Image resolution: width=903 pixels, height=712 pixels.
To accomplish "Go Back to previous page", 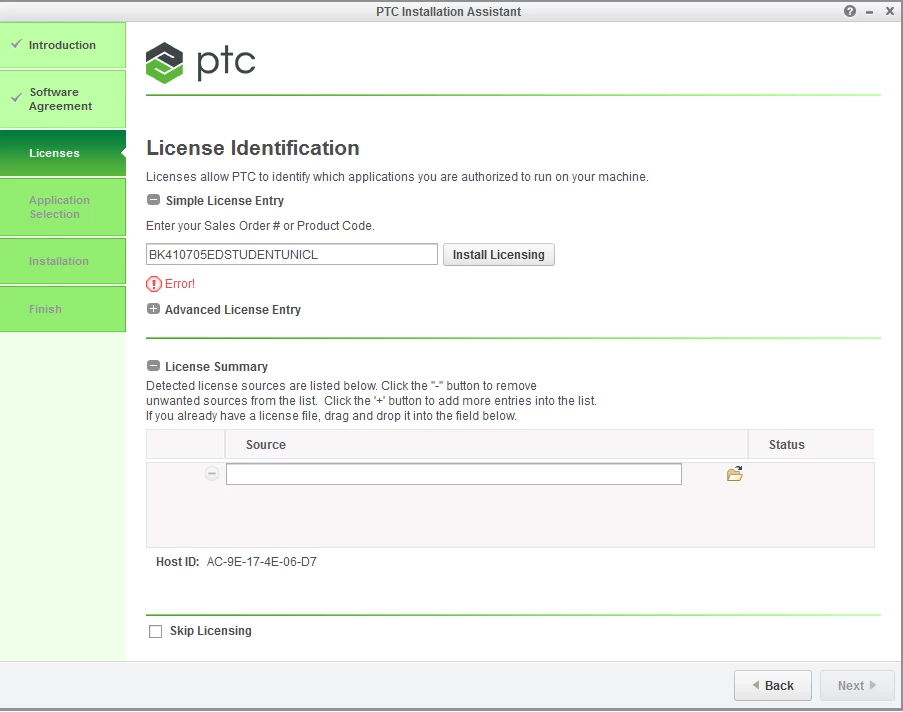I will pos(773,686).
